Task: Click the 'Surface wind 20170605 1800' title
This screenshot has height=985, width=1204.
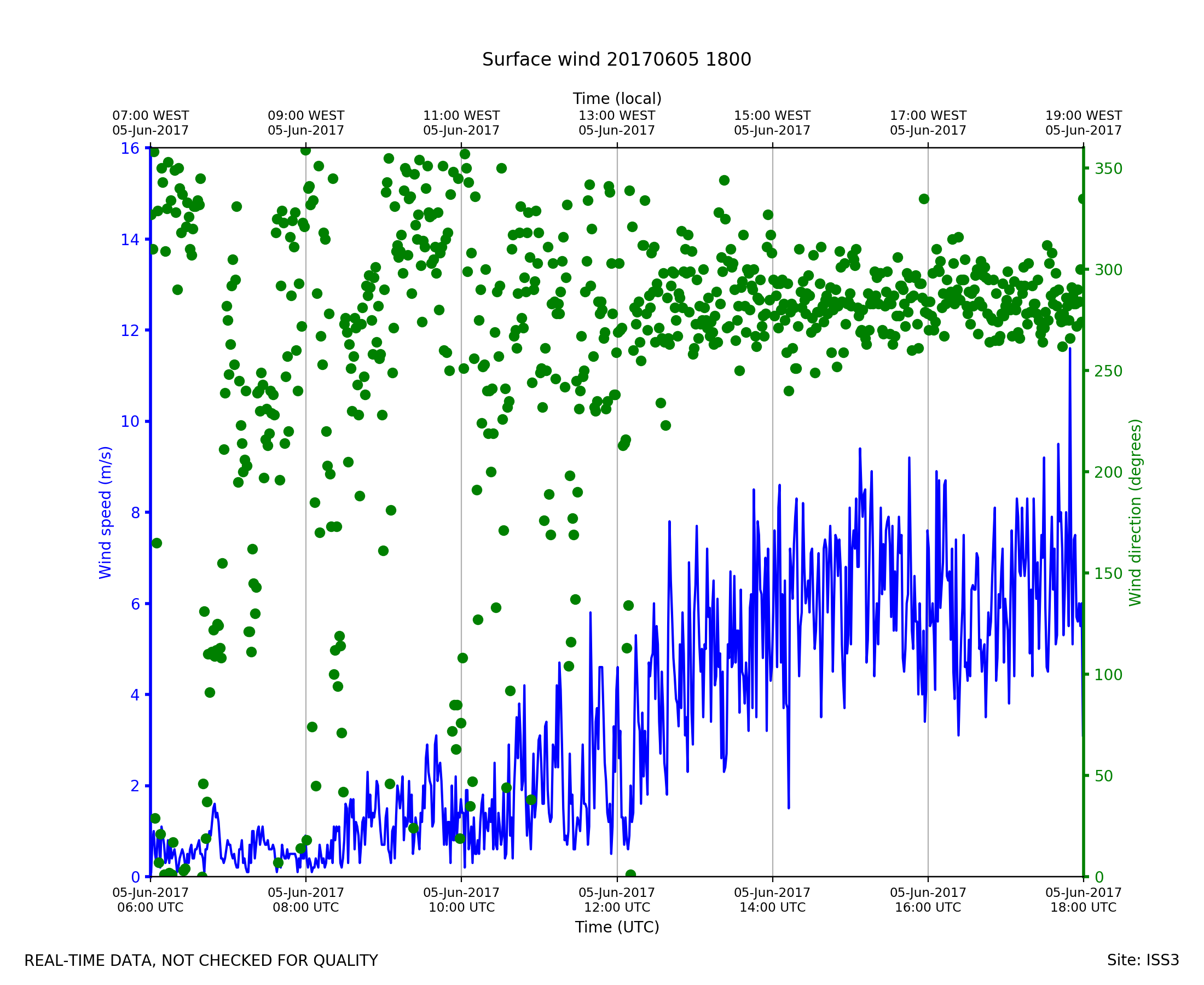Action: tap(616, 60)
